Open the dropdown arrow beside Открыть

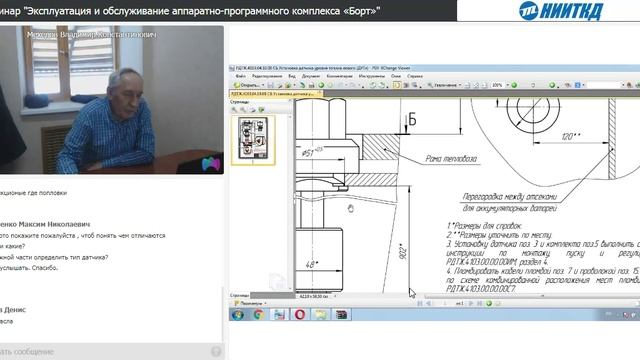pyautogui.click(x=263, y=85)
